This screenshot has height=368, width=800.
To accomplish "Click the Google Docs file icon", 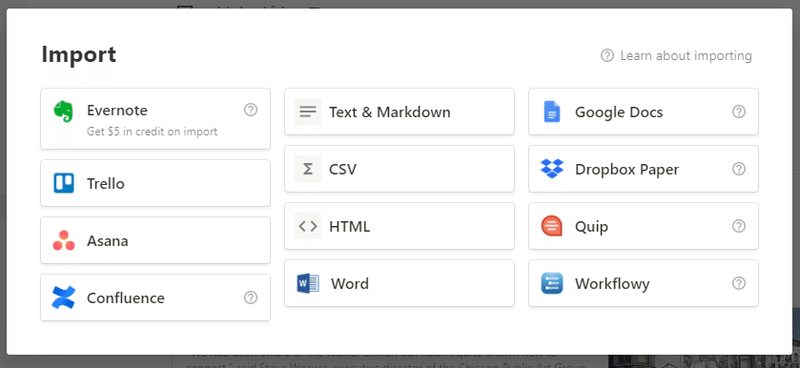I will 552,112.
